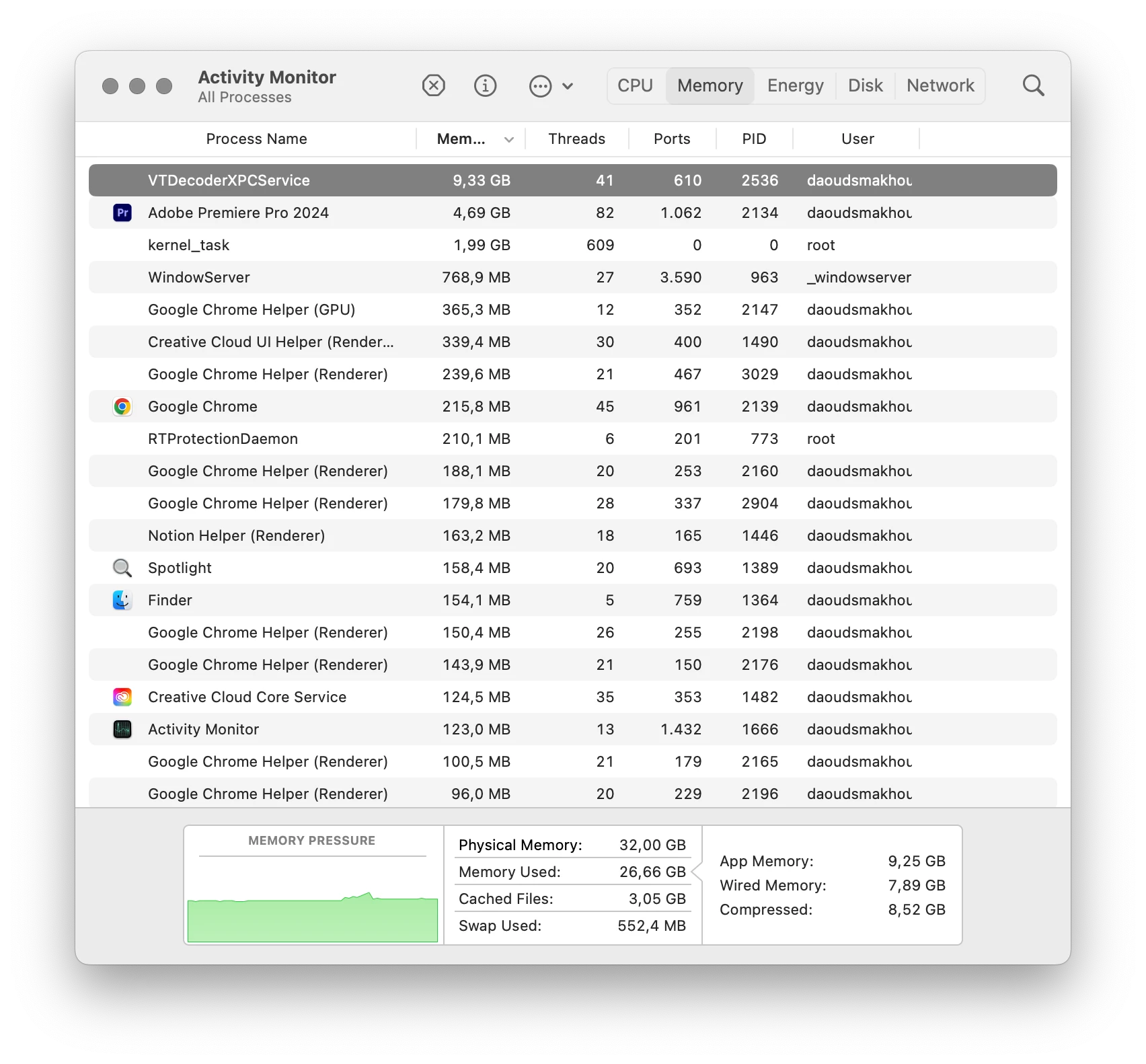Viewport: 1146px width, 1064px height.
Task: Select Chrome Helper (Renderer) with PID 2176
Action: 573,664
